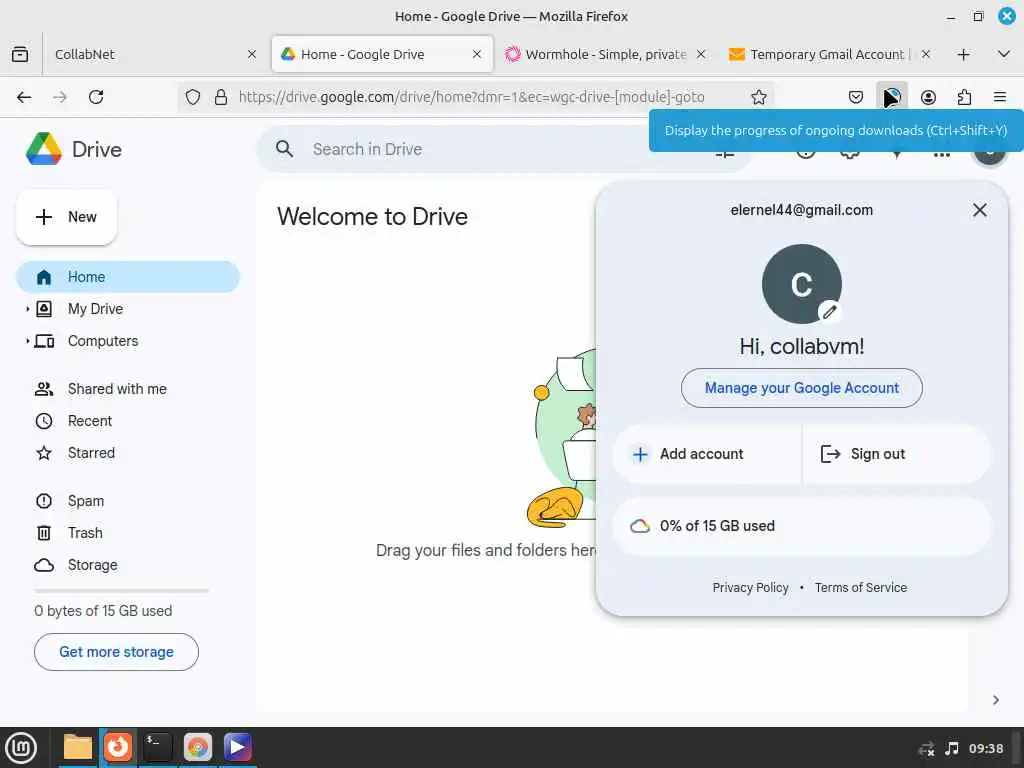Open Starred items
1024x768 pixels.
tap(91, 453)
